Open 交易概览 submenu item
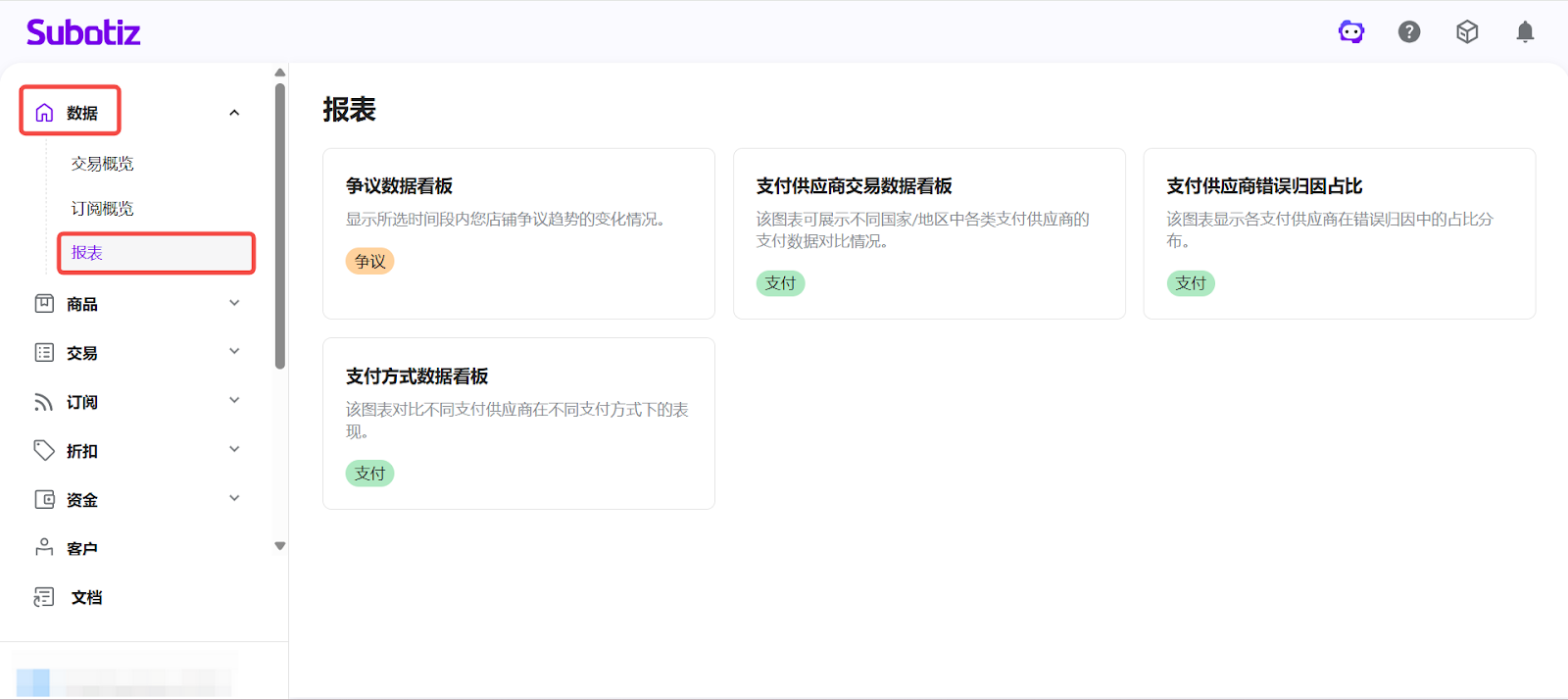 (103, 164)
